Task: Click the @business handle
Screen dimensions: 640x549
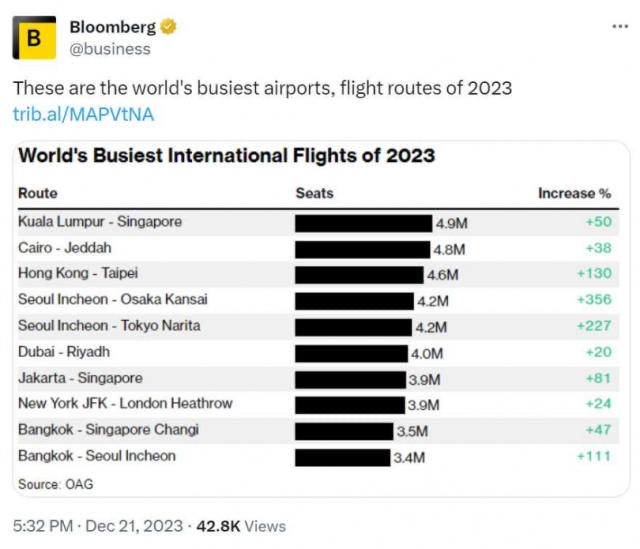Action: pyautogui.click(x=110, y=48)
